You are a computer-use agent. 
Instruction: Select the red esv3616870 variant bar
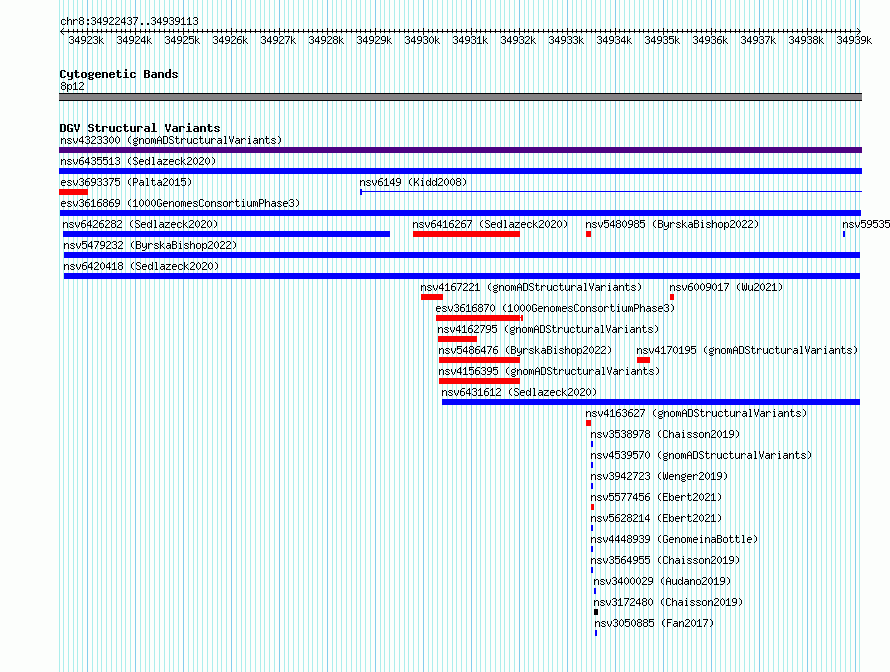479,318
